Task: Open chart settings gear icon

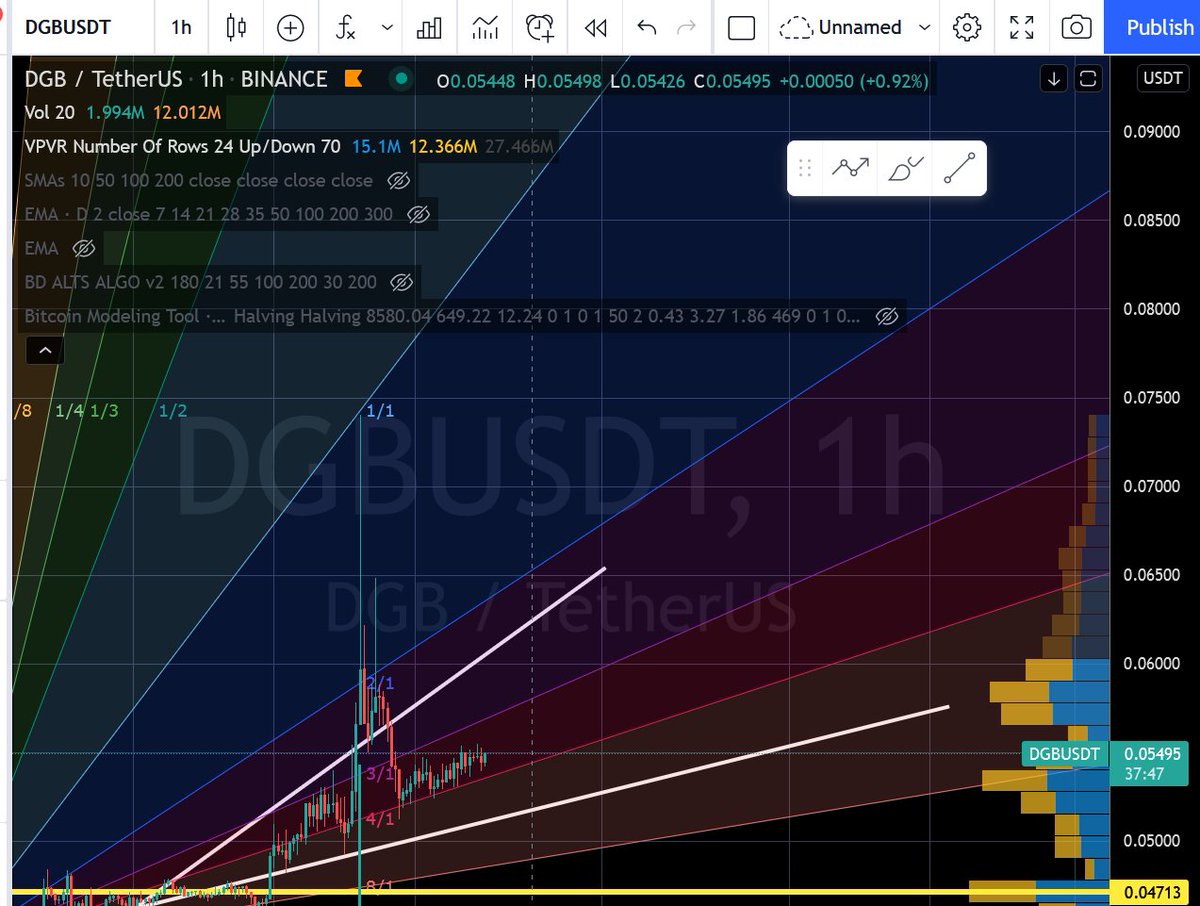Action: click(967, 27)
